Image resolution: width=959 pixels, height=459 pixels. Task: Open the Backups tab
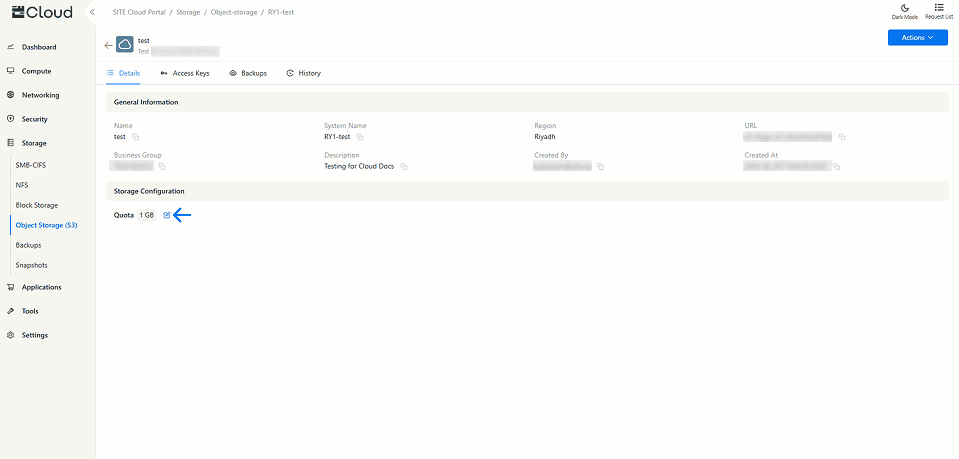[248, 73]
